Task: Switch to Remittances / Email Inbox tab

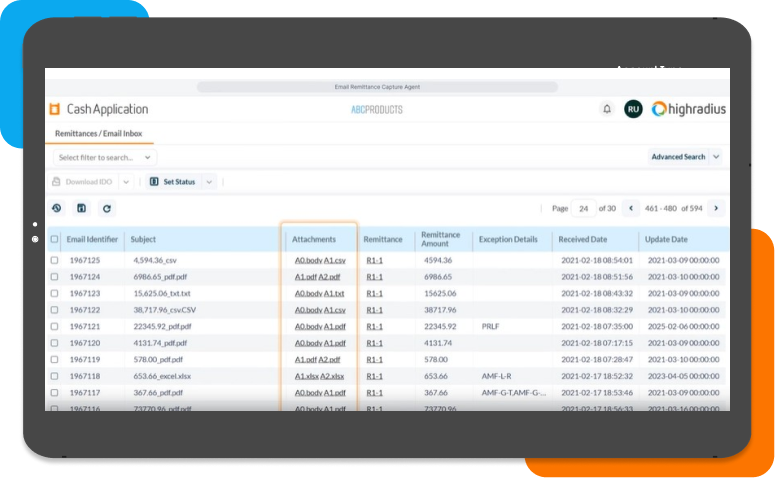Action: point(98,133)
